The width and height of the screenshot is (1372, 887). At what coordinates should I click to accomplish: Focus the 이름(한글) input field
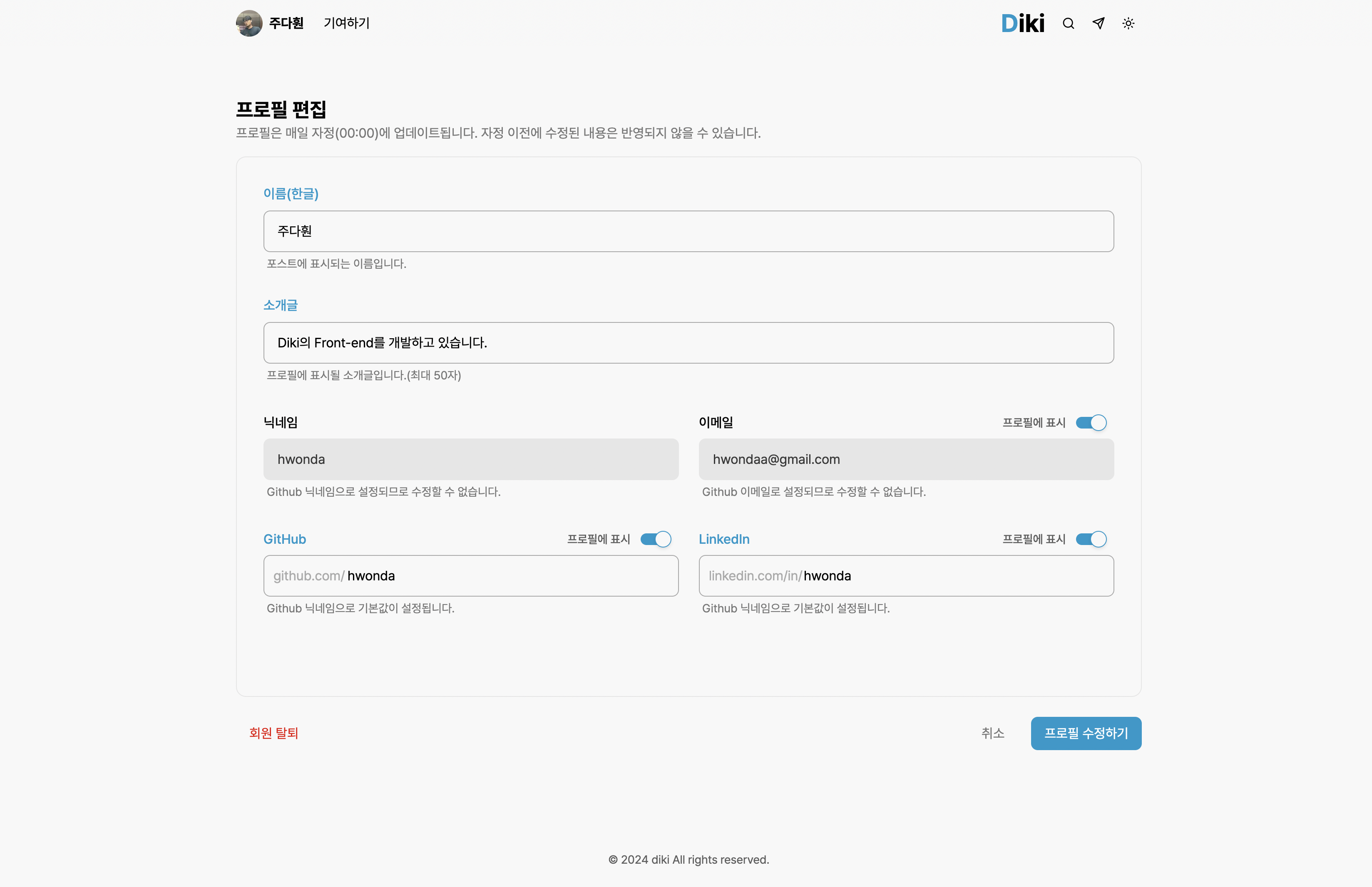click(688, 231)
